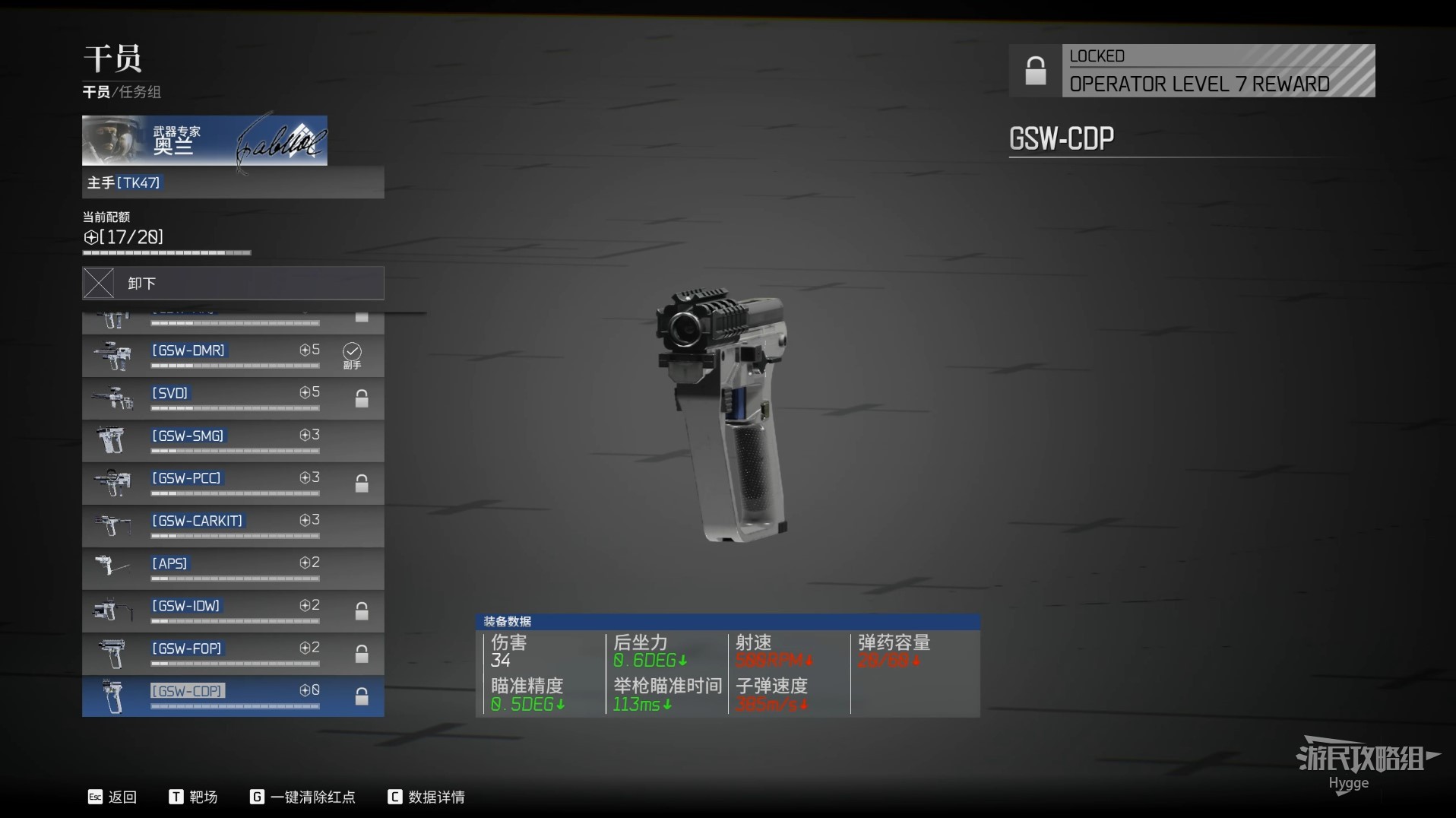1456x818 pixels.
Task: Click the 瞄准精度 aim accuracy stat
Action: click(x=528, y=695)
